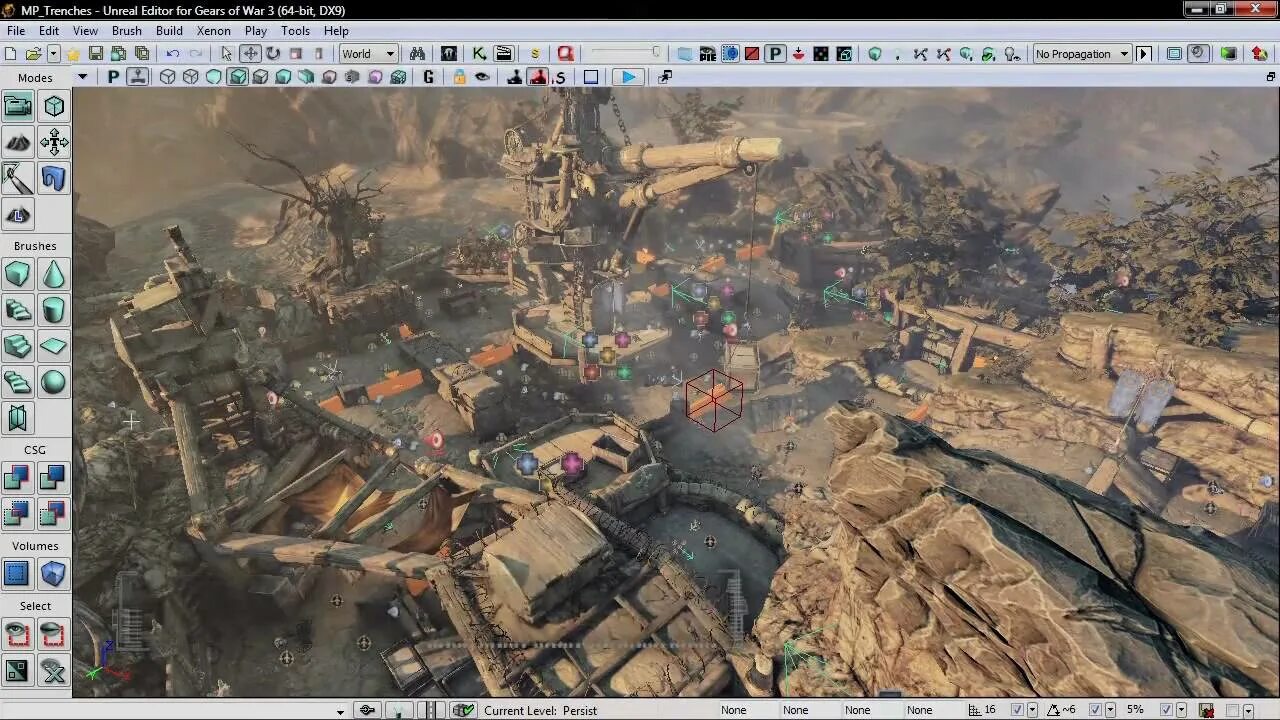This screenshot has width=1280, height=720.
Task: Select the Cone brush builder
Action: coord(53,274)
